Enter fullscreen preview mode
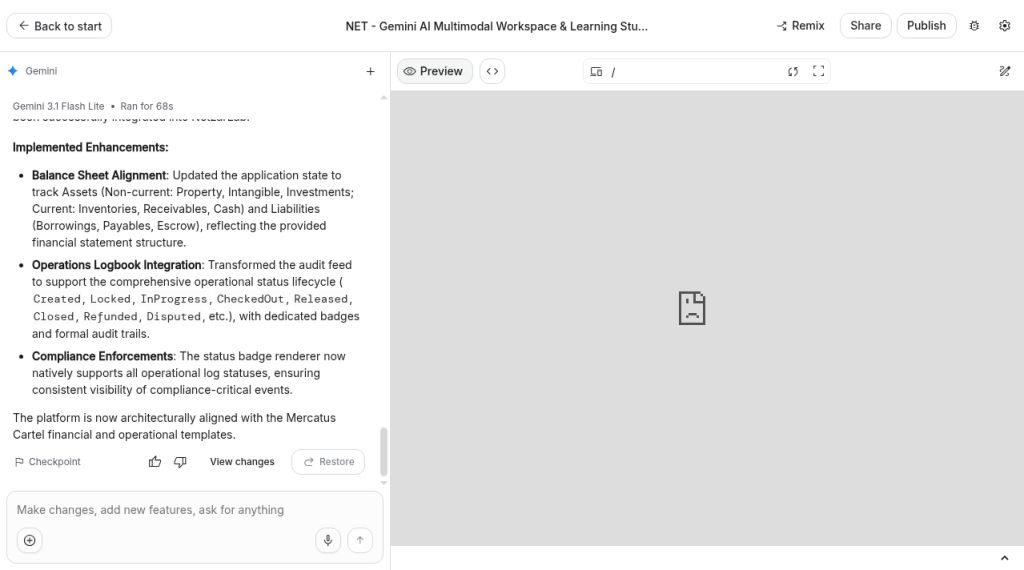 [x=818, y=71]
